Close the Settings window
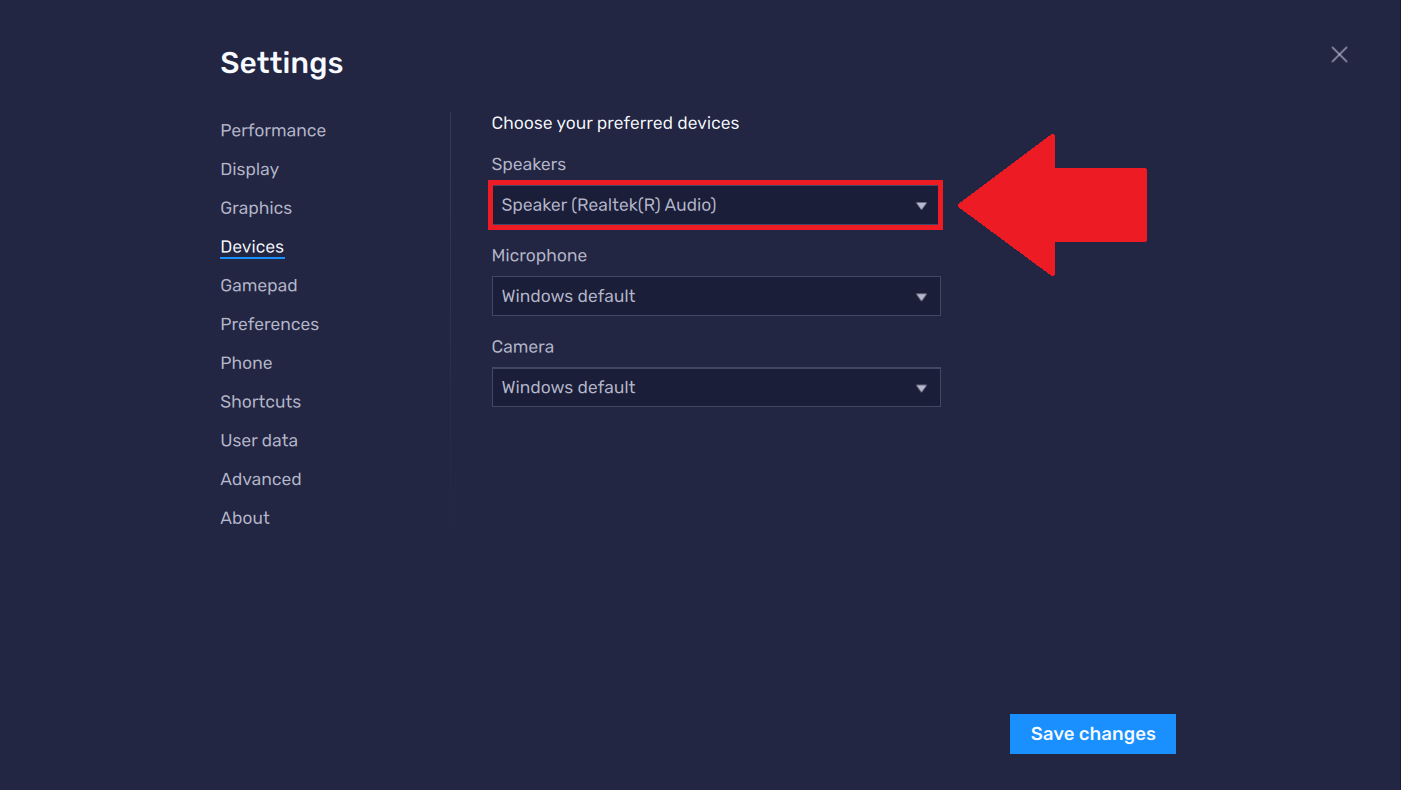The image size is (1401, 790). pyautogui.click(x=1339, y=55)
